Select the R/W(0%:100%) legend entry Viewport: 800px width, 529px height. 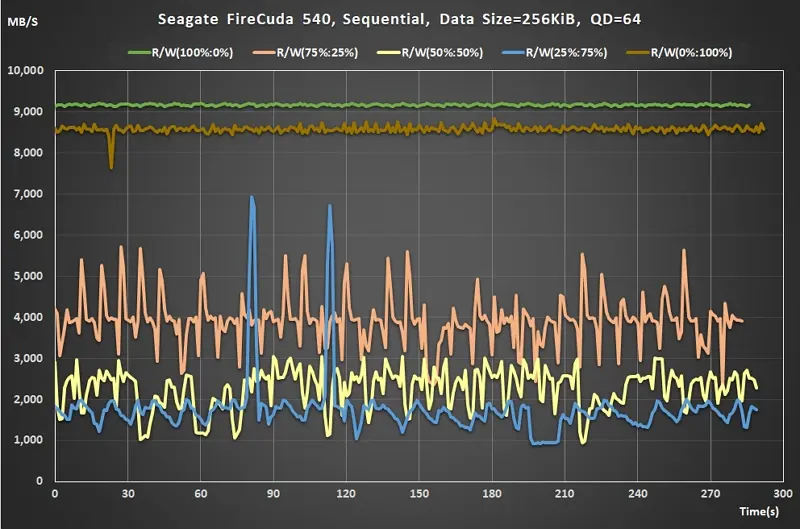coord(679,53)
